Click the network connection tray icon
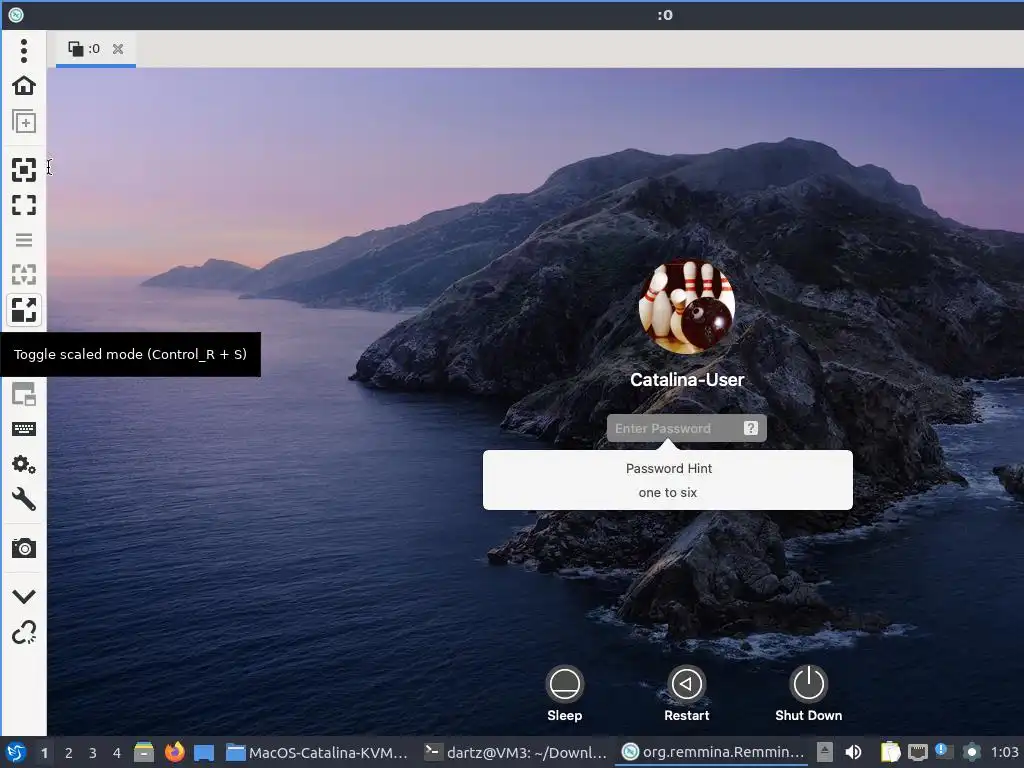 [918, 752]
